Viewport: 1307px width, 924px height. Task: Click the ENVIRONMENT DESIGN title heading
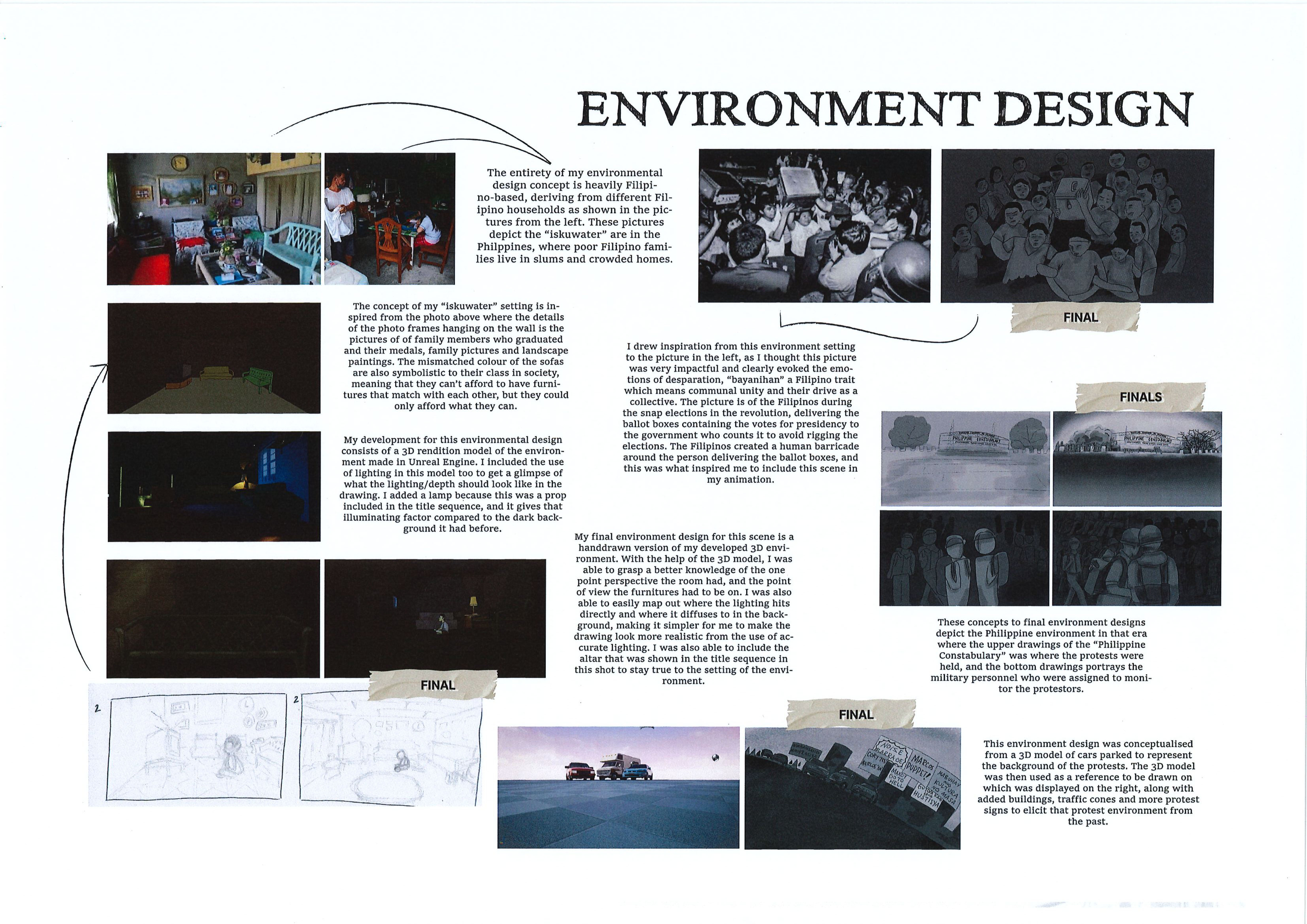click(885, 109)
